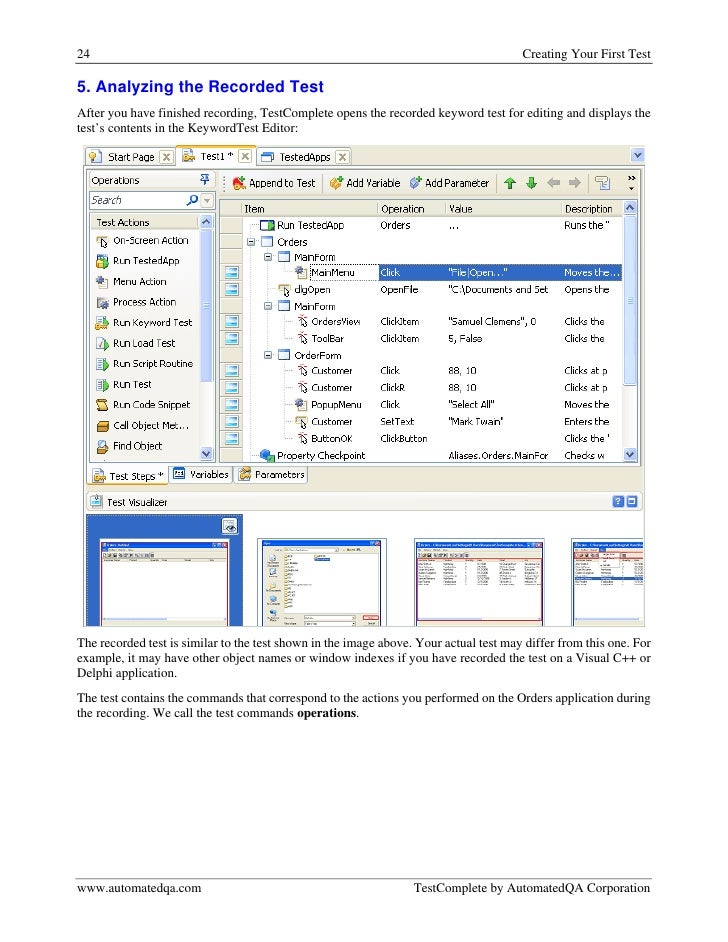The width and height of the screenshot is (728, 942).
Task: Select the Process Action operation
Action: [x=136, y=302]
